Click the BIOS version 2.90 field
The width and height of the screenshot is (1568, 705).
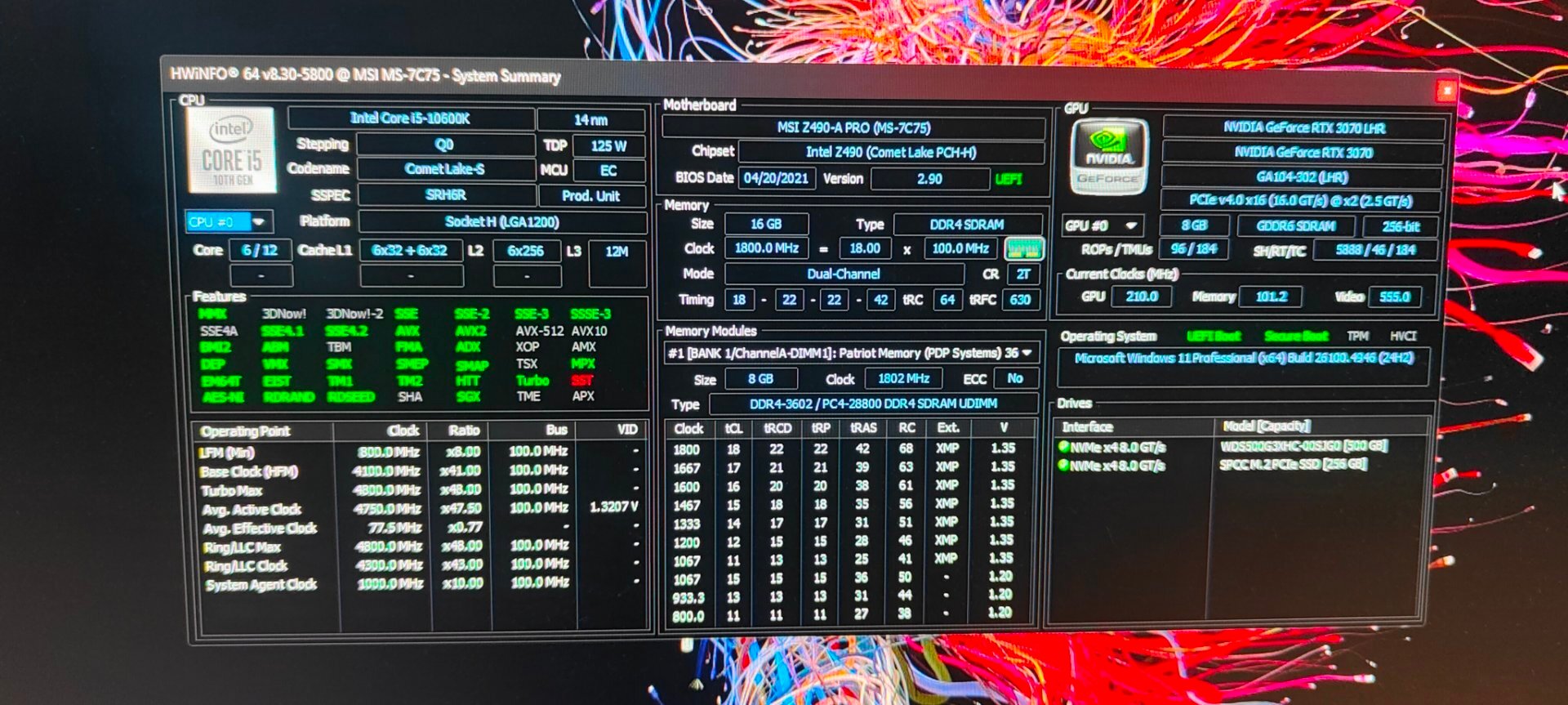pos(929,178)
